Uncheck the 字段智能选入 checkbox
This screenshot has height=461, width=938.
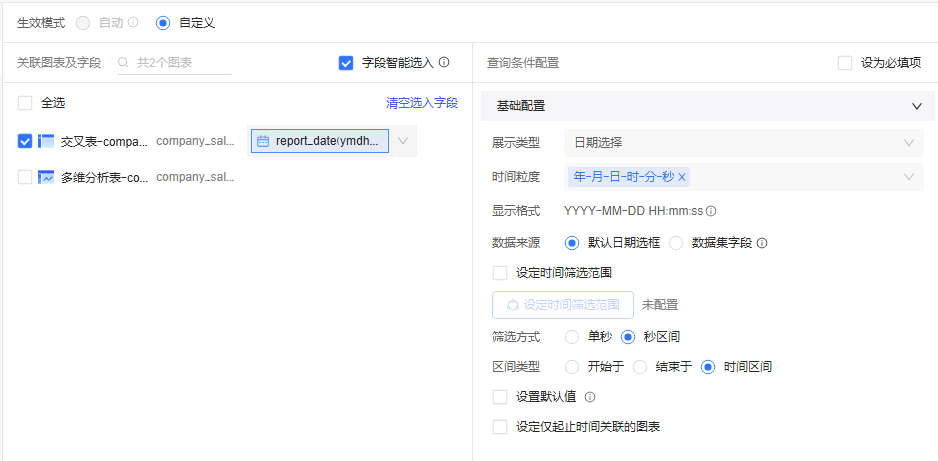point(346,63)
